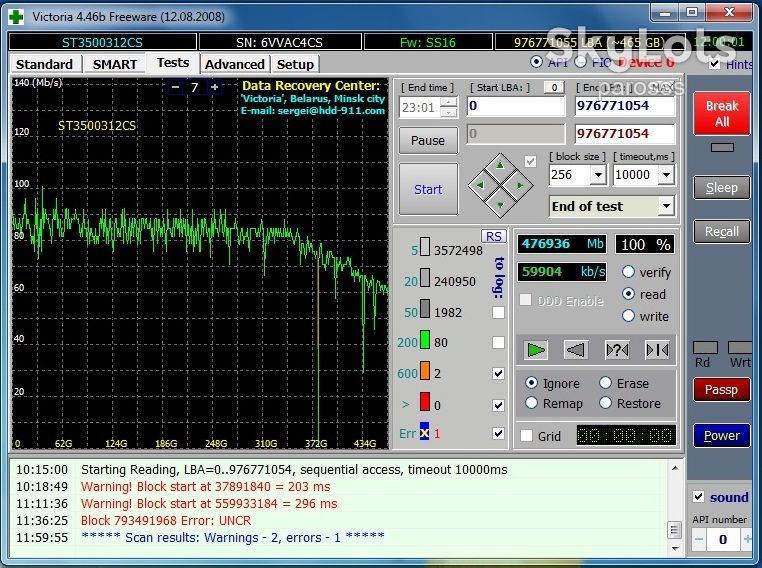The width and height of the screenshot is (762, 568).
Task: Click End time spinner up arrow
Action: [450, 102]
